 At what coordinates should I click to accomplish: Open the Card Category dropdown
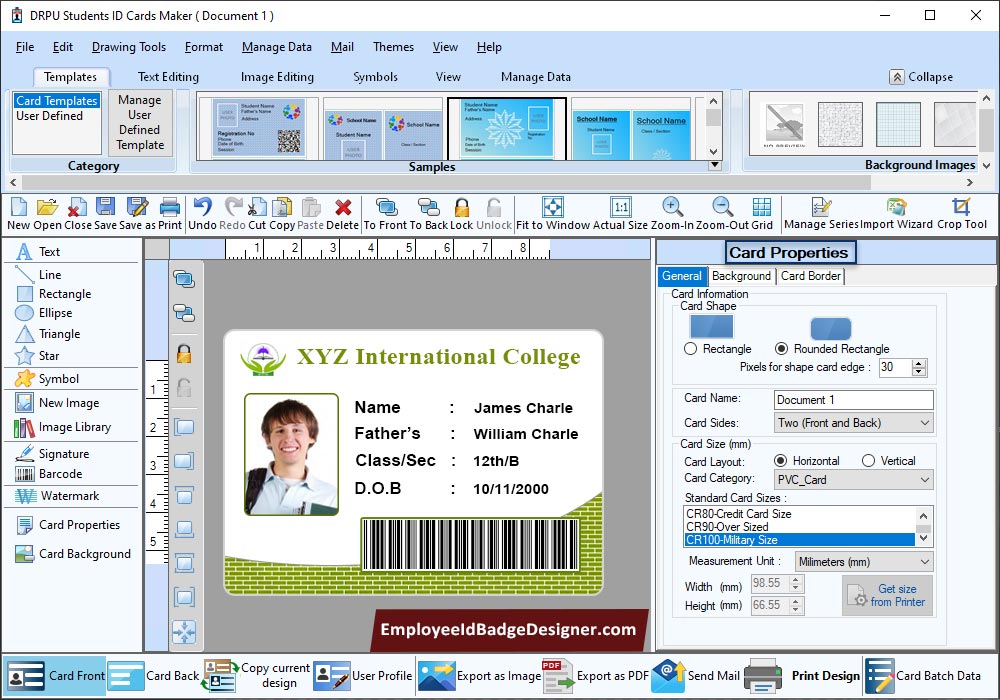[x=853, y=479]
